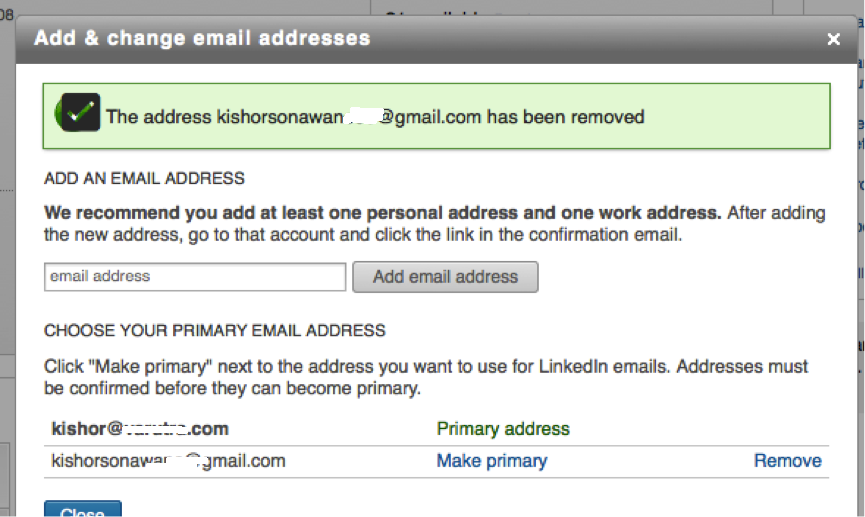This screenshot has width=865, height=517.
Task: Click the address removed confirmation message
Action: (375, 117)
